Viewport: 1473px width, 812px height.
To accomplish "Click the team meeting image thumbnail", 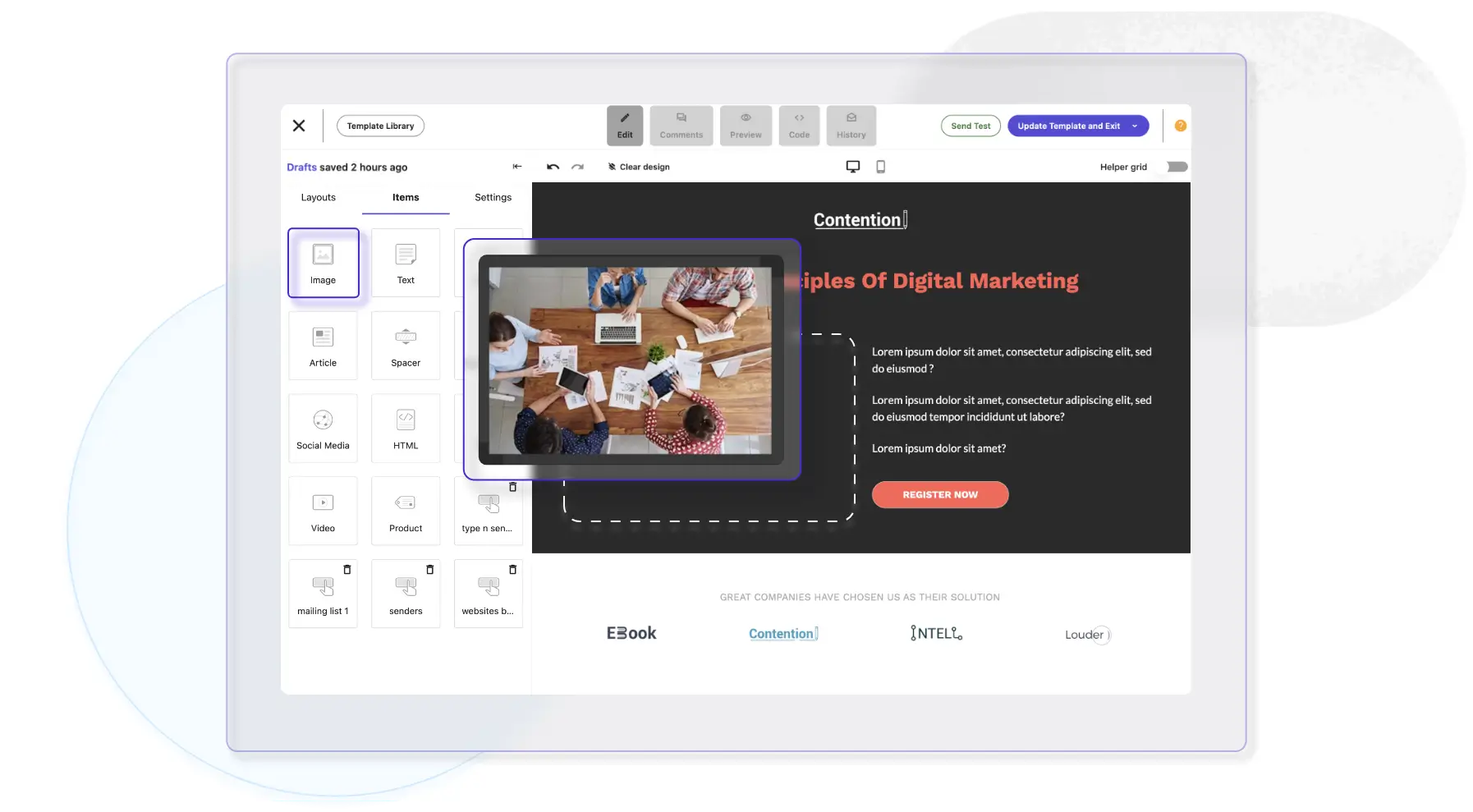I will point(631,360).
